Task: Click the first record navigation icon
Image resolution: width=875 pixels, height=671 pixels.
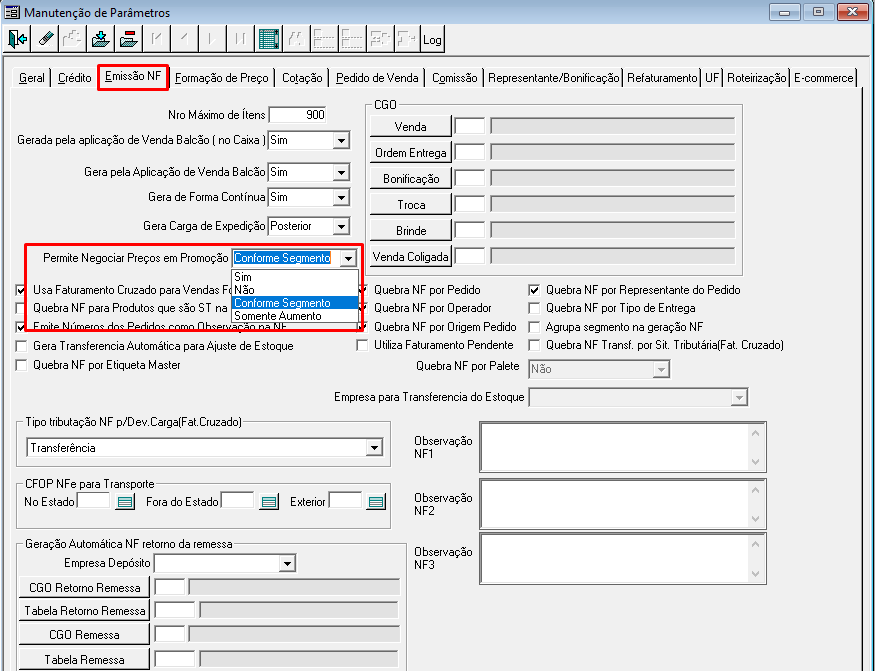Action: (157, 39)
